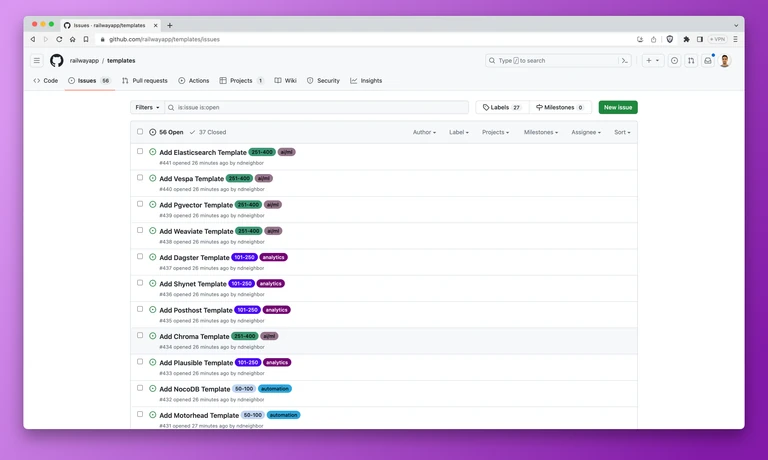The height and width of the screenshot is (460, 768).
Task: Click the share icon in address bar
Action: point(653,39)
